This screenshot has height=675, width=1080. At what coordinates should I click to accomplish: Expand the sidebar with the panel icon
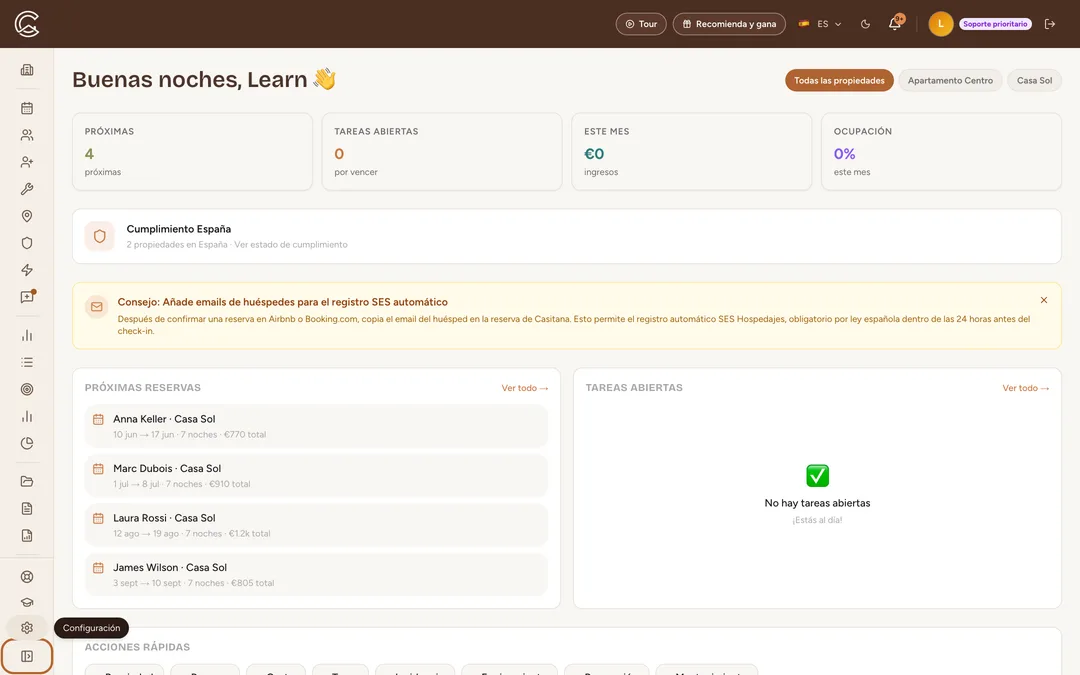click(27, 656)
